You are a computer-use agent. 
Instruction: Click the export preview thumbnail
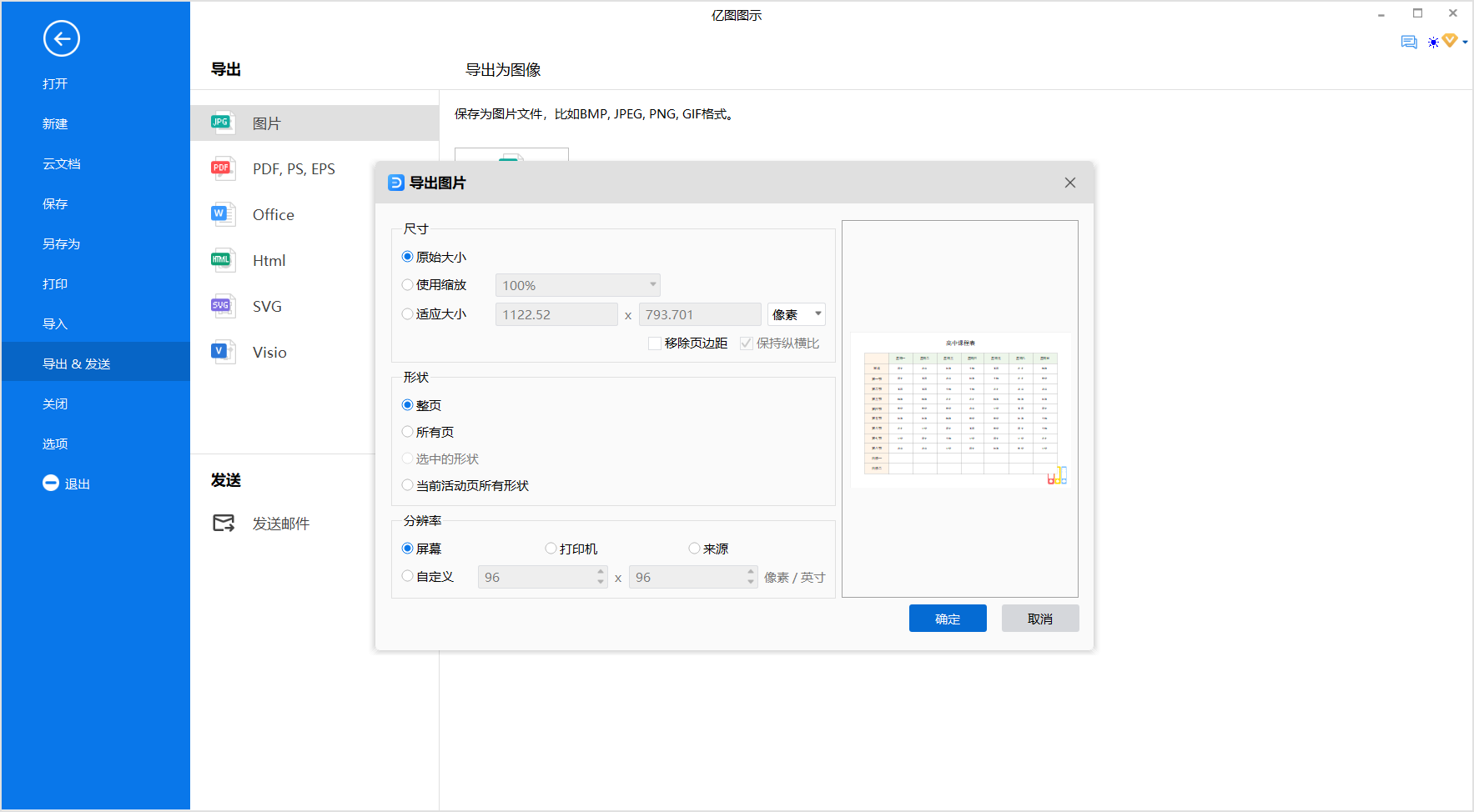click(961, 409)
